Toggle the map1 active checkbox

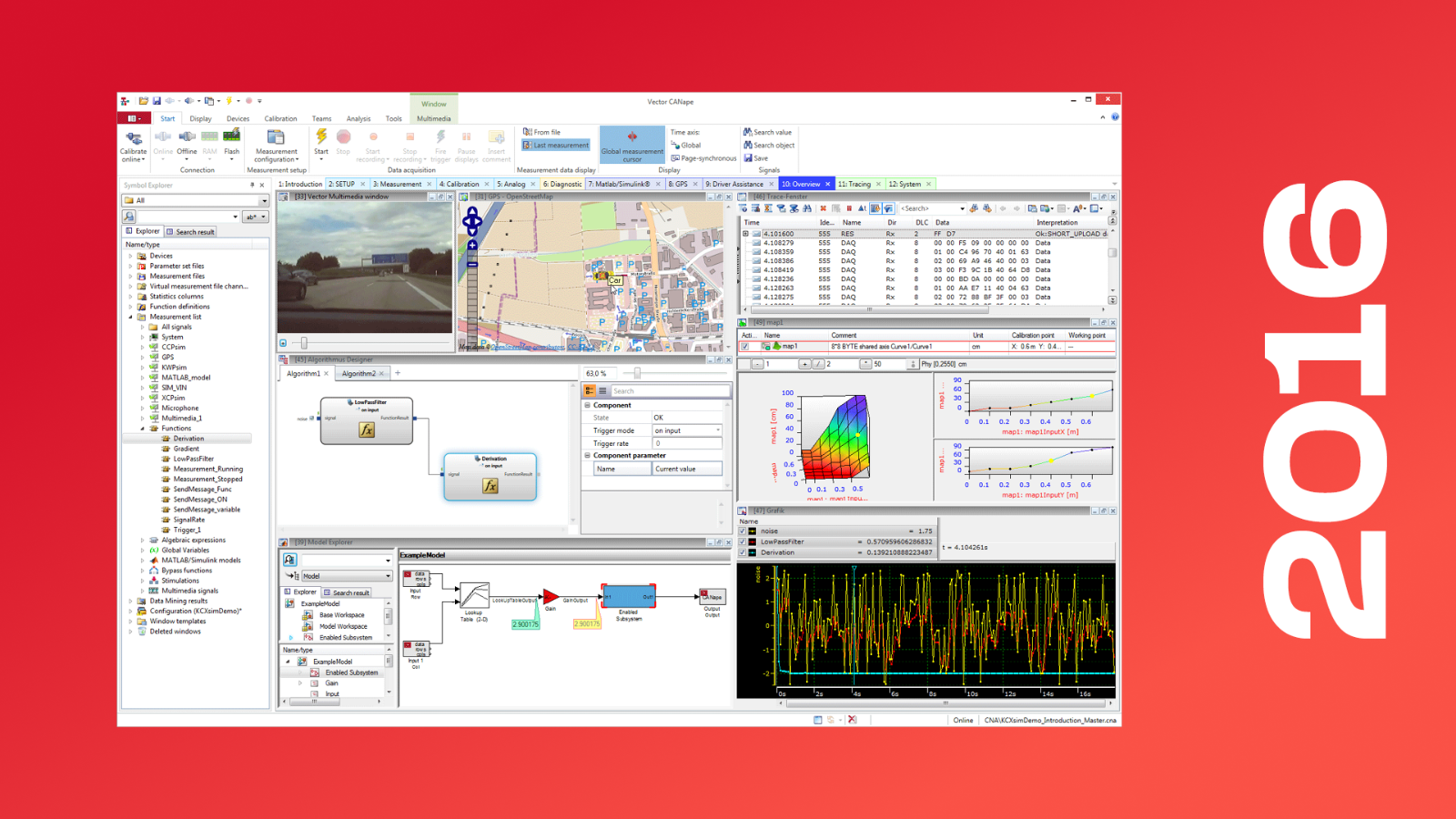point(745,347)
